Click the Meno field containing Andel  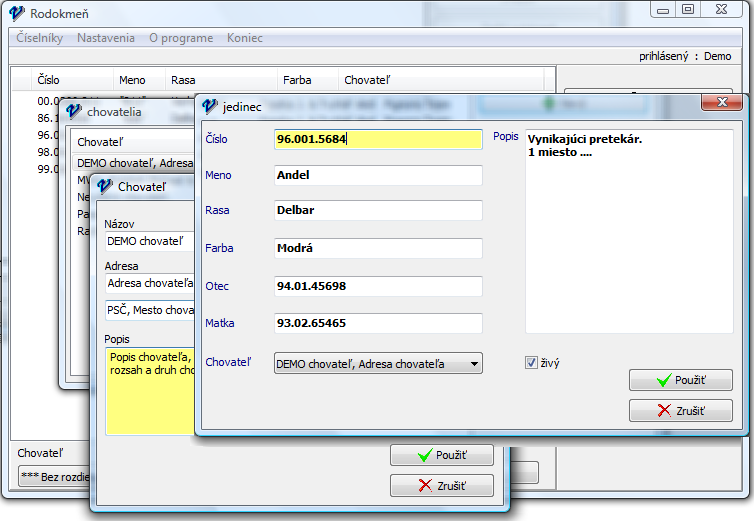(x=378, y=175)
